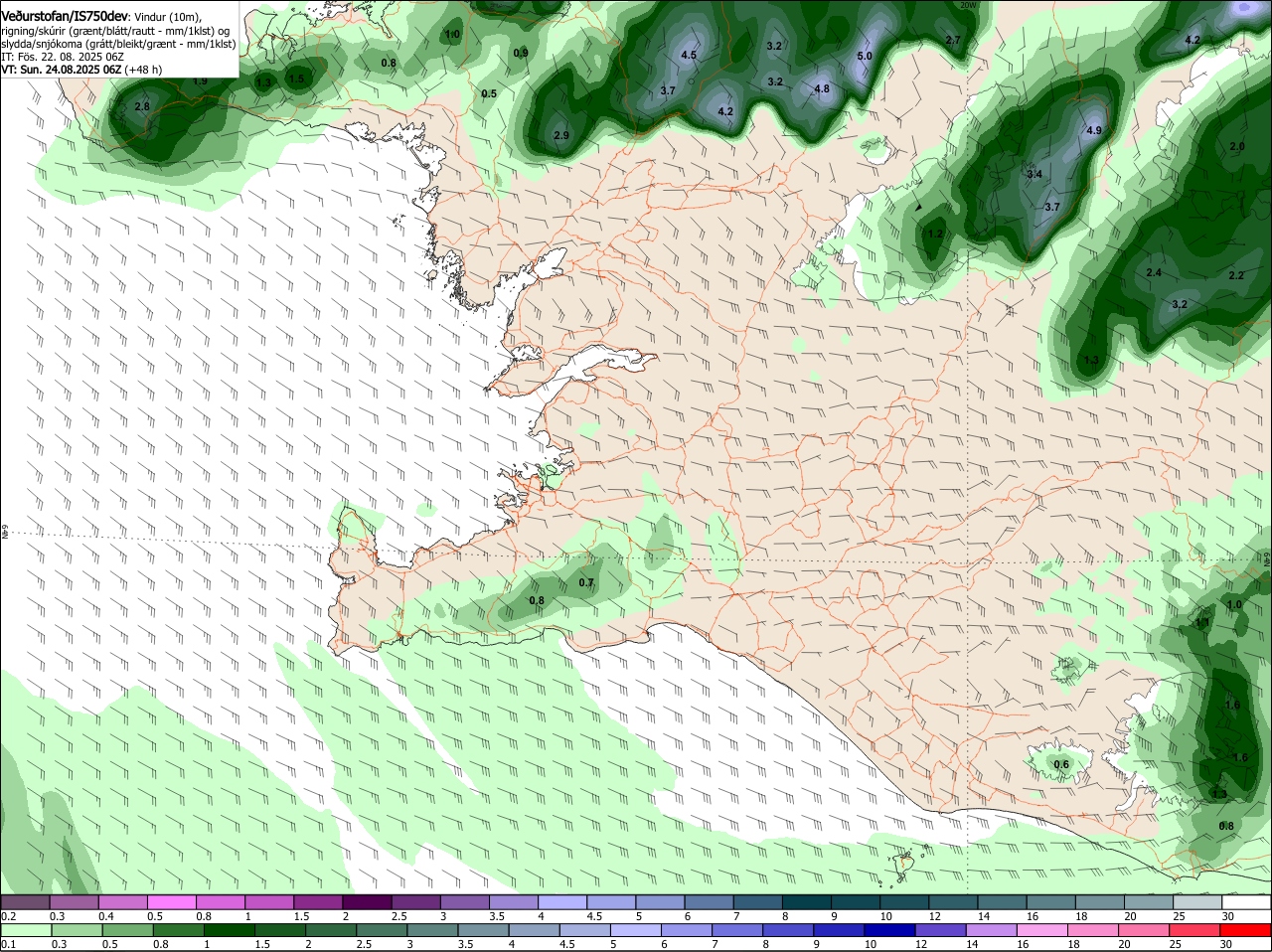Click the IT: Fös. 22. 08. 2025 06Z line

pos(63,57)
